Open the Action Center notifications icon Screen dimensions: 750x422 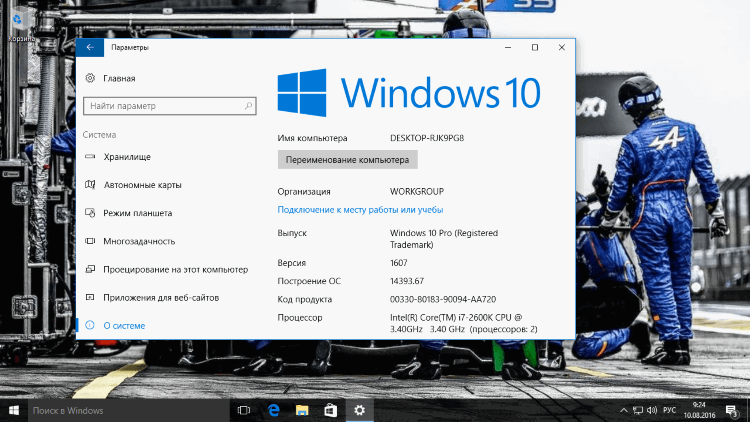tap(731, 411)
